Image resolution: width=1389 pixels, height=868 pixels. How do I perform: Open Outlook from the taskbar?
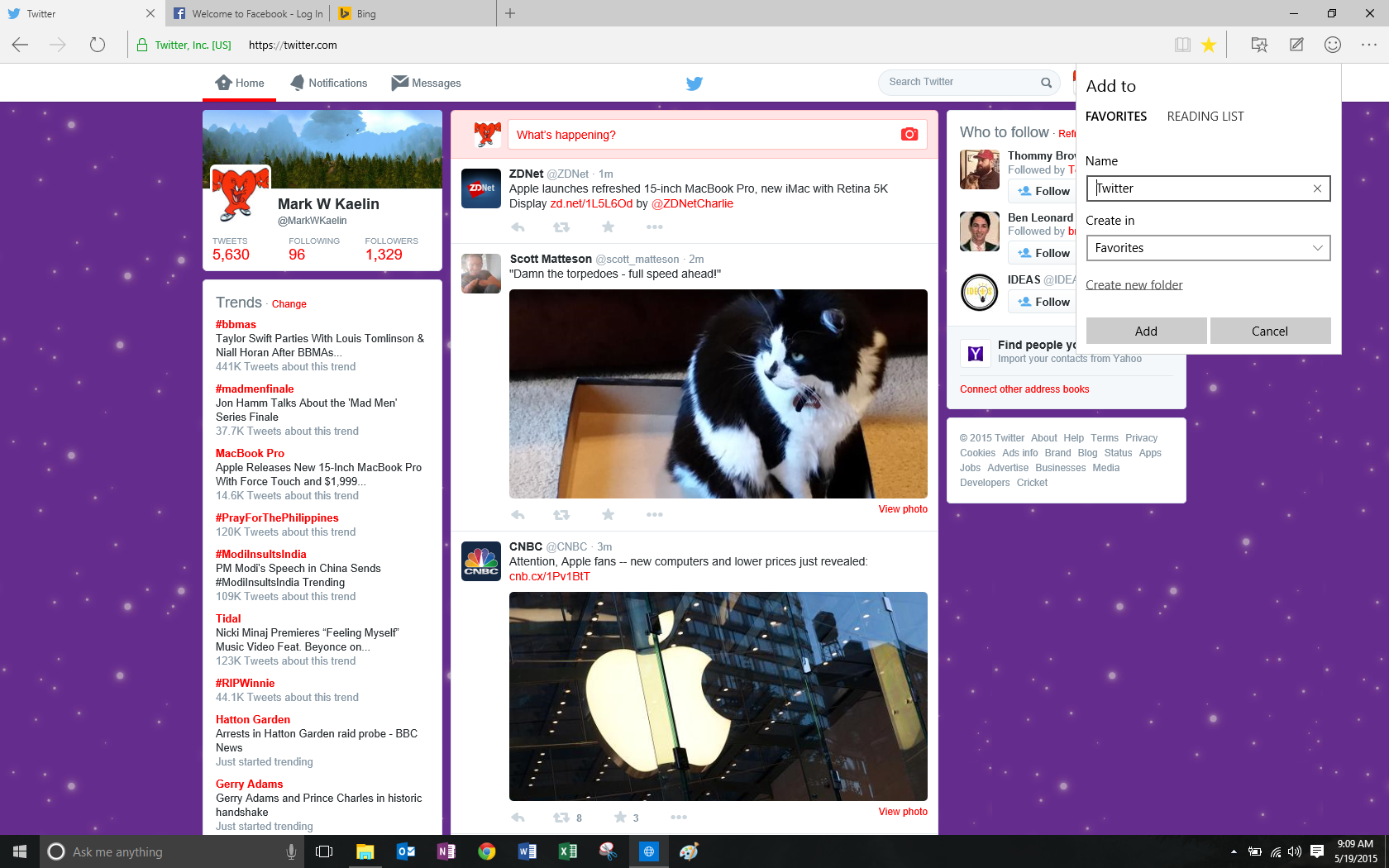point(406,851)
